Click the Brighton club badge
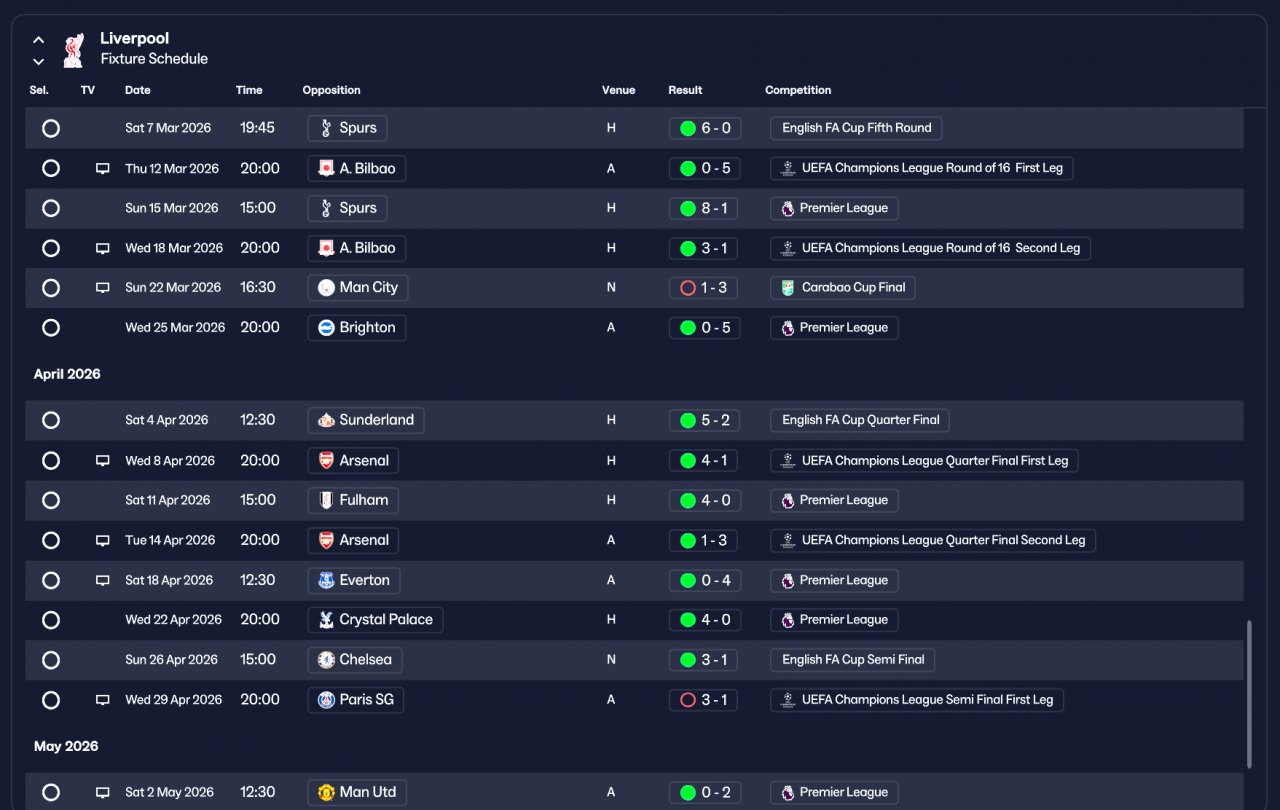The height and width of the screenshot is (810, 1280). coord(326,328)
